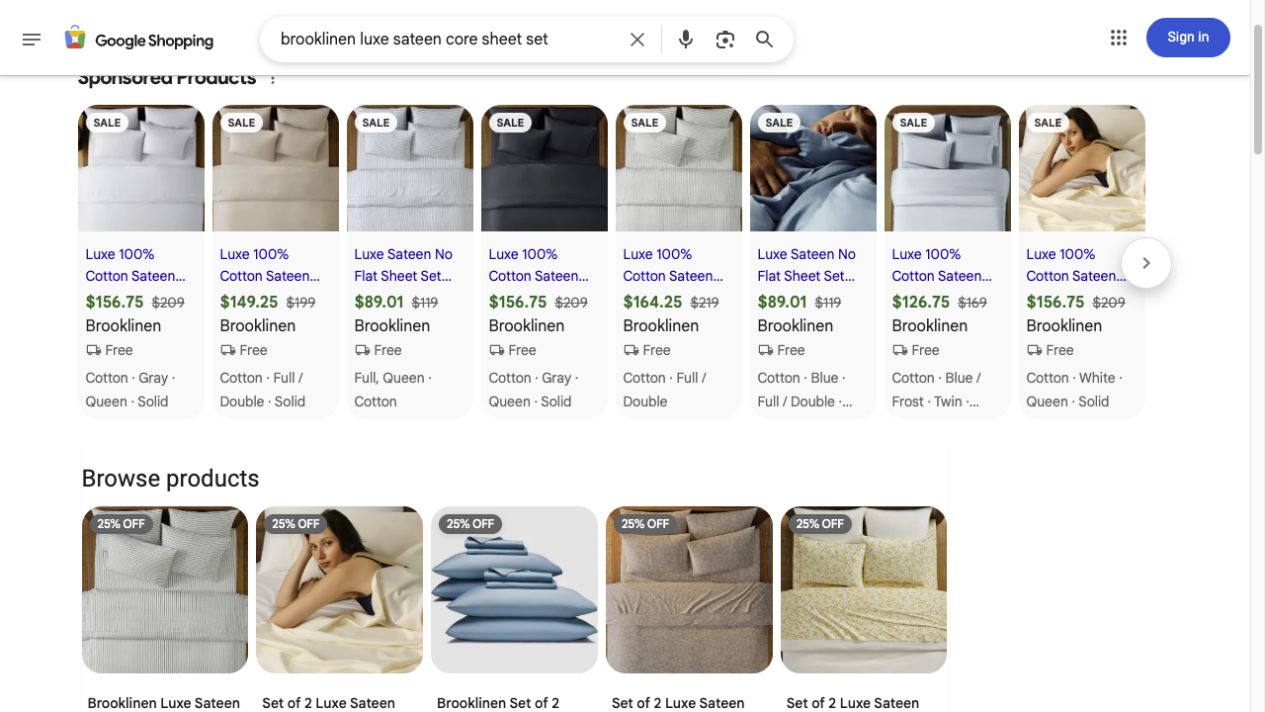Click into the search text field

[445, 39]
